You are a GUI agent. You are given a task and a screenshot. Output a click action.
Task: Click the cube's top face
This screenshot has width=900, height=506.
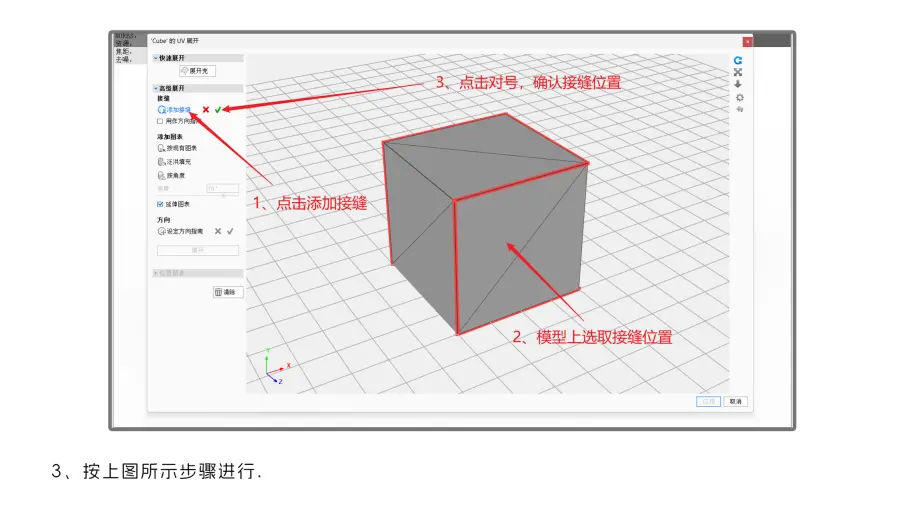pyautogui.click(x=485, y=155)
